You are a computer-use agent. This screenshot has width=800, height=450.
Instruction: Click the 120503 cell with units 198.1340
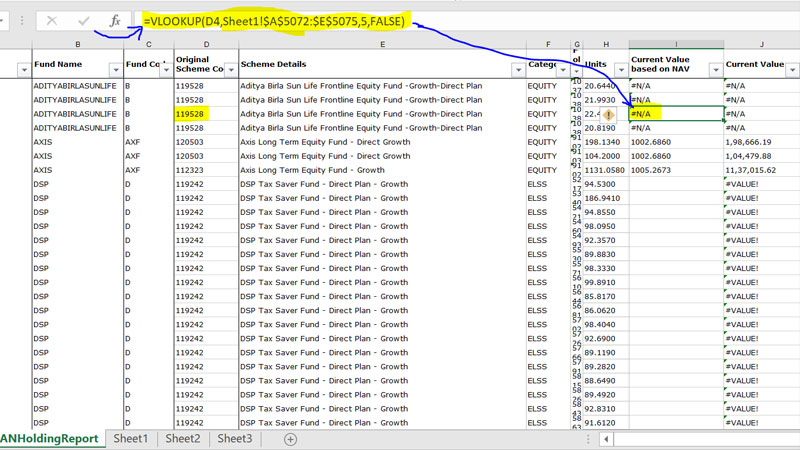(x=206, y=142)
